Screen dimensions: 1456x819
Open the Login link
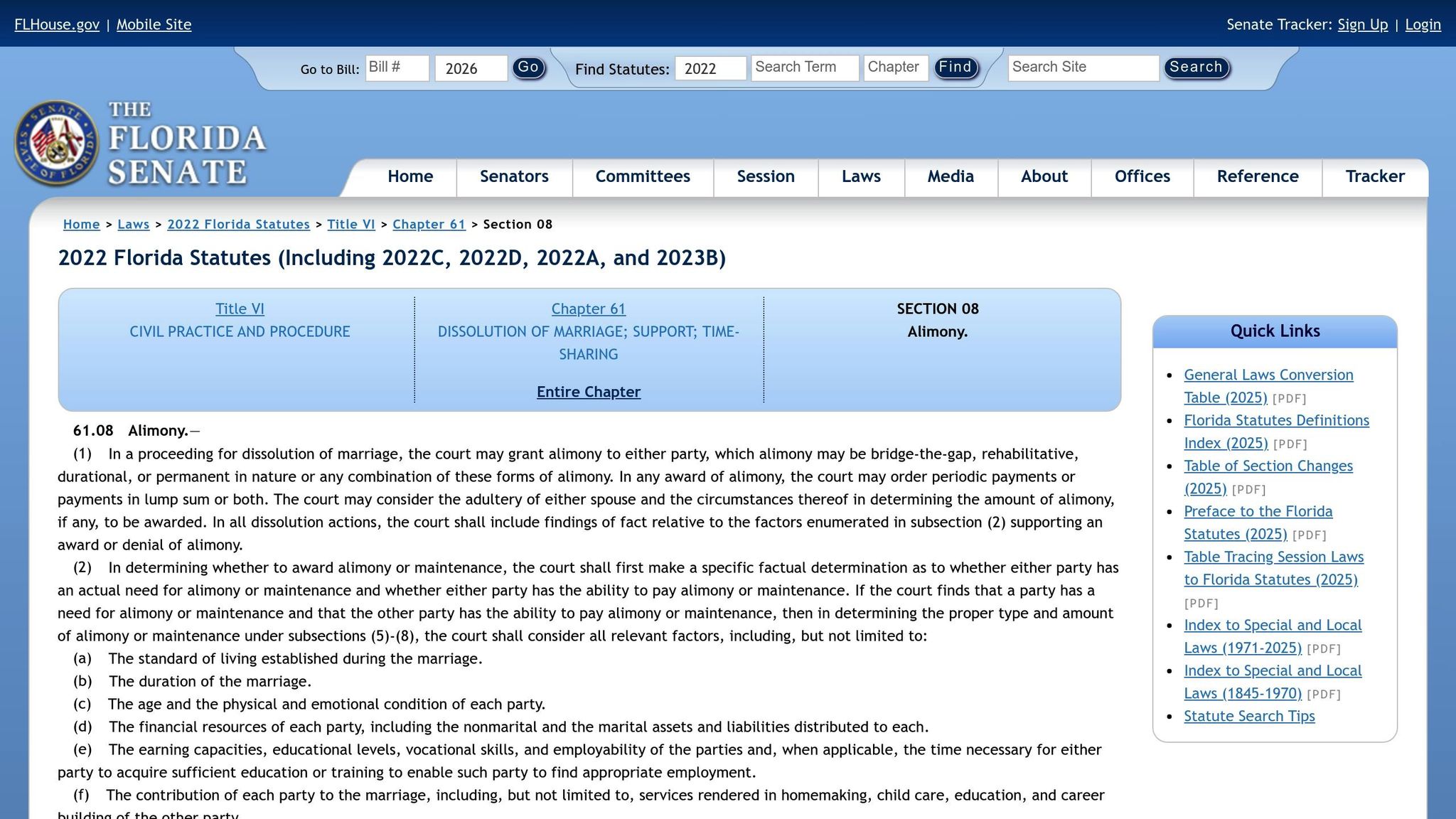[x=1423, y=24]
